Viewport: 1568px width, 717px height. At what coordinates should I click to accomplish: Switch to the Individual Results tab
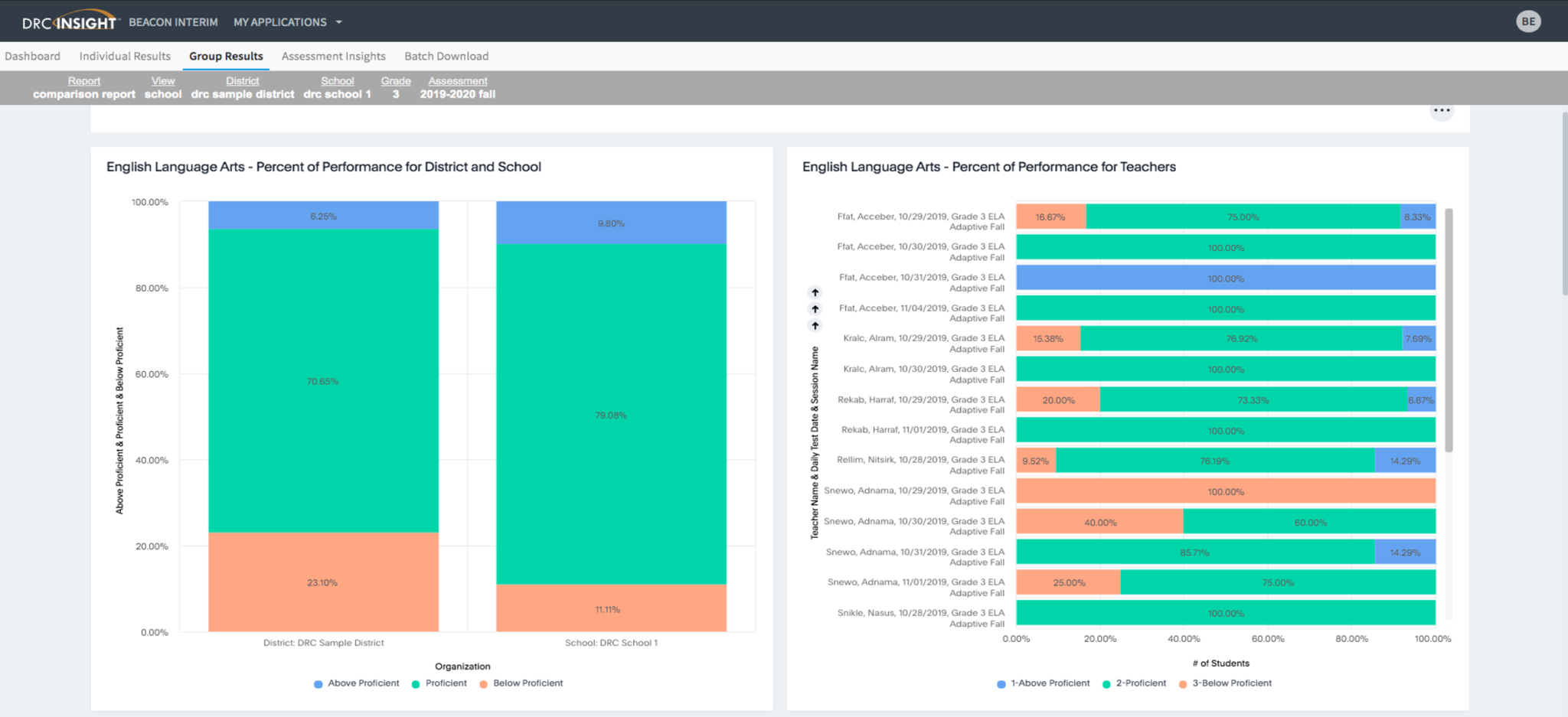tap(124, 55)
